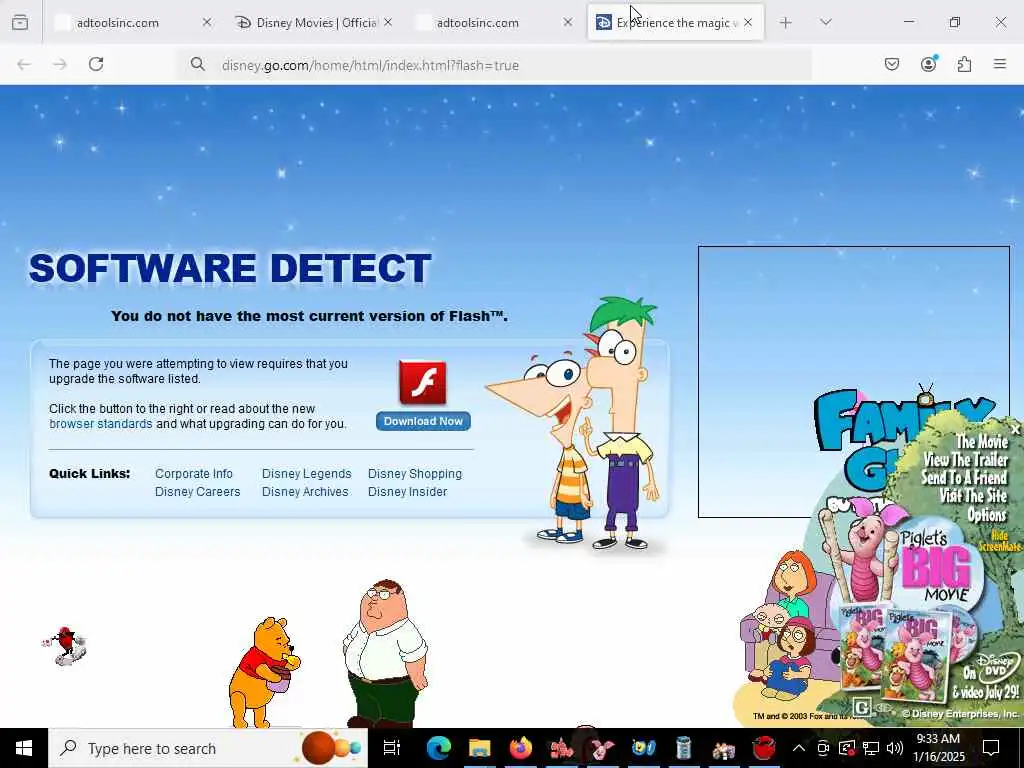1024x768 pixels.
Task: Click the small red character on skateboard
Action: [x=65, y=645]
